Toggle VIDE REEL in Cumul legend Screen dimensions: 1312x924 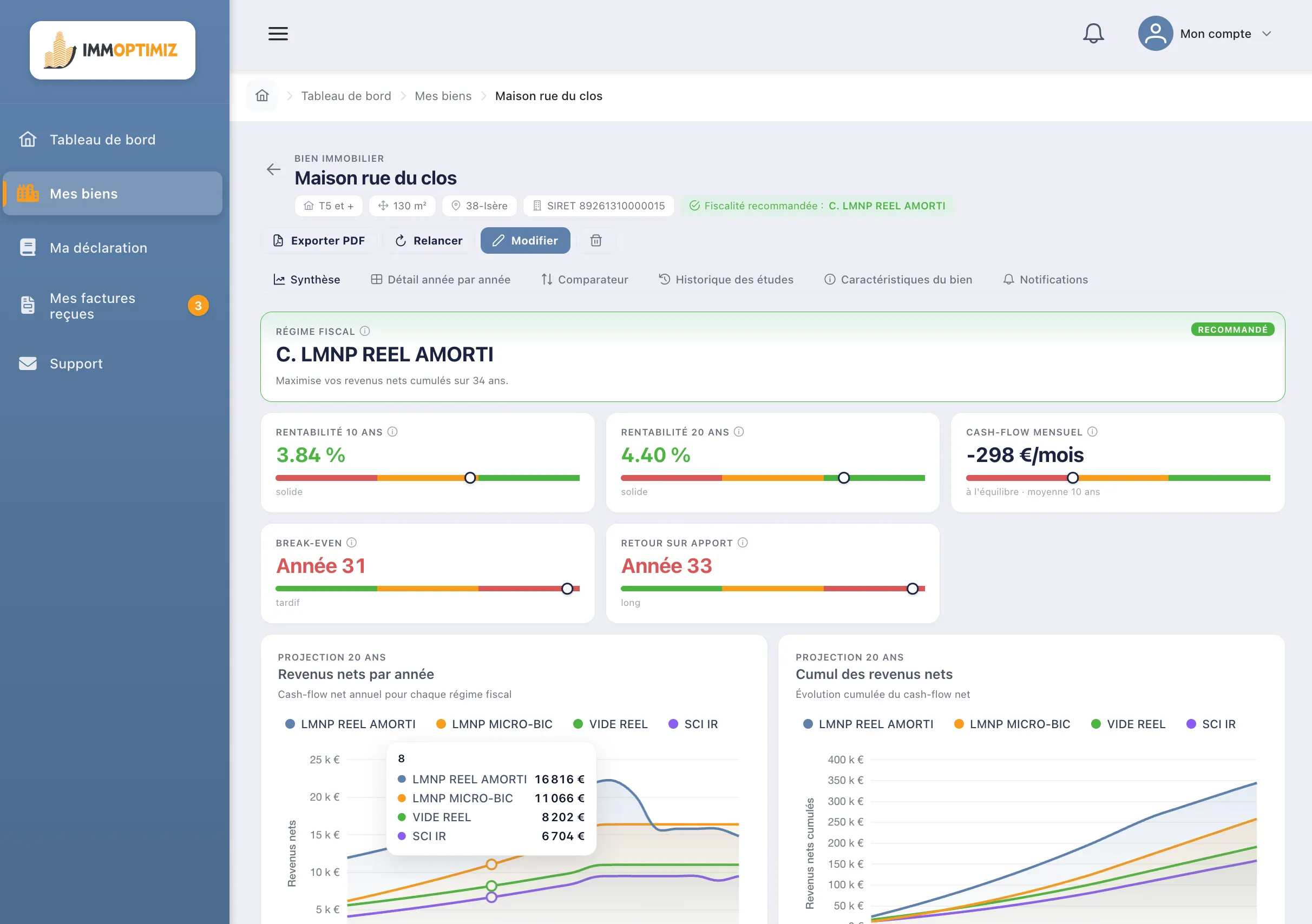click(x=1128, y=724)
